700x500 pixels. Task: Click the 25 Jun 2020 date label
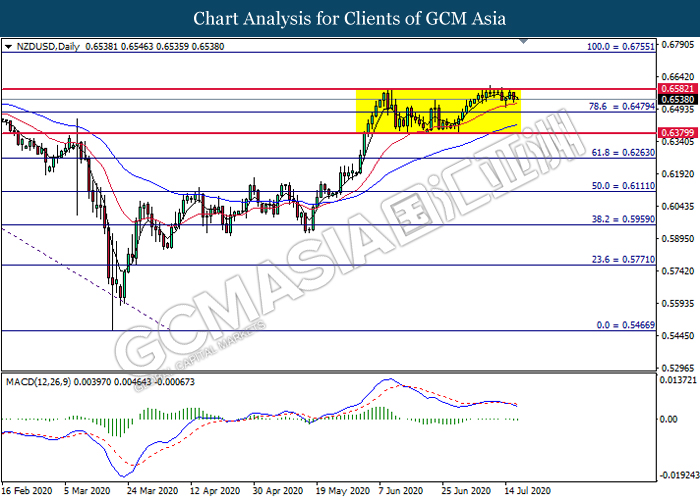[x=466, y=491]
